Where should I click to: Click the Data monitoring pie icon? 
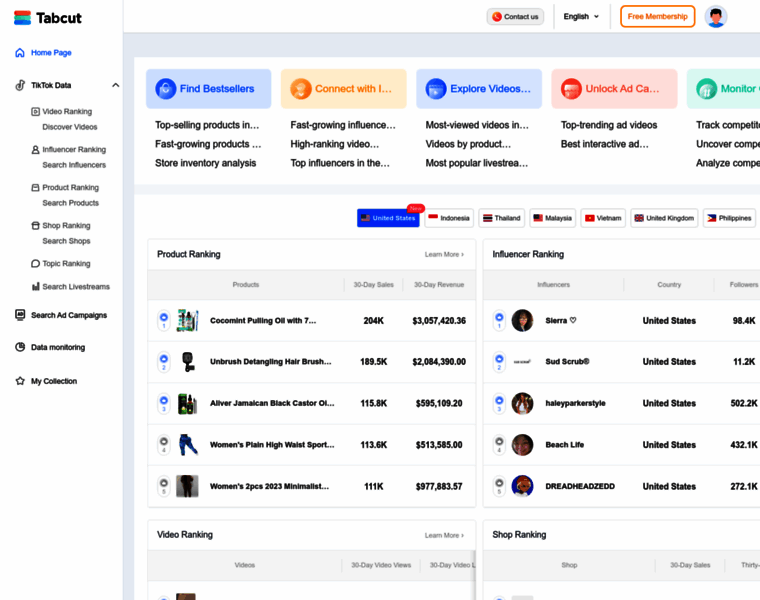click(20, 347)
